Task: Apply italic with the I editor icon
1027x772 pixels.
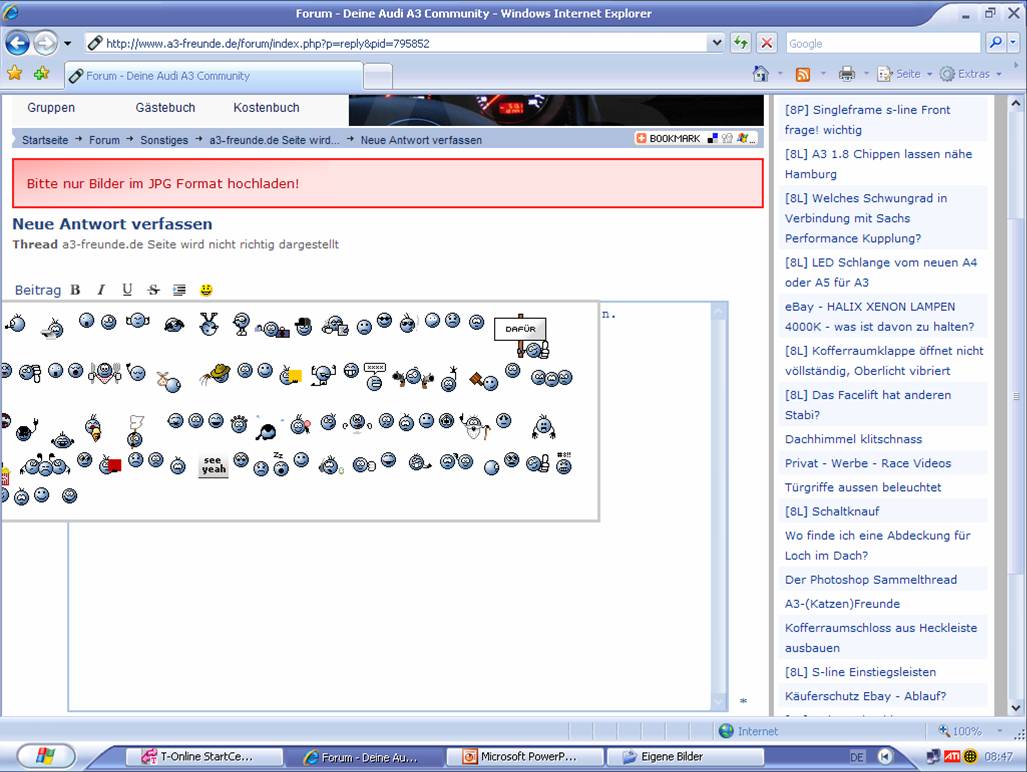Action: [101, 289]
